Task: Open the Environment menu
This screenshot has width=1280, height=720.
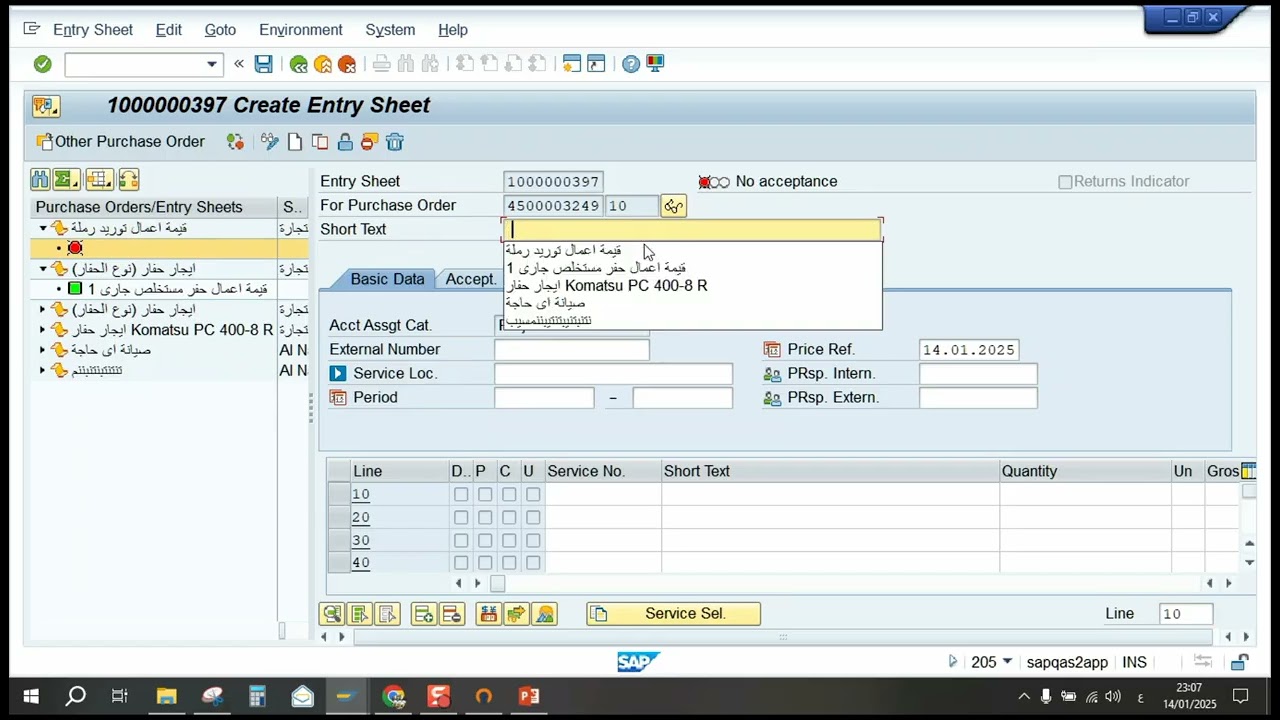Action: pos(300,30)
